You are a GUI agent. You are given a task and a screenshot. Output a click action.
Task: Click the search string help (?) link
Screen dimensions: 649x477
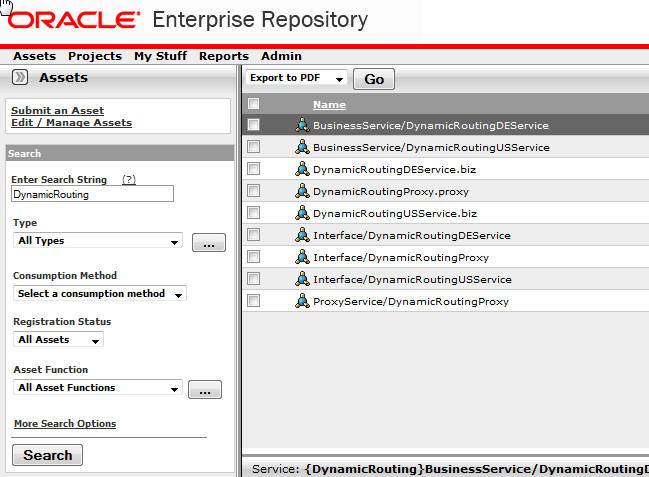(129, 180)
